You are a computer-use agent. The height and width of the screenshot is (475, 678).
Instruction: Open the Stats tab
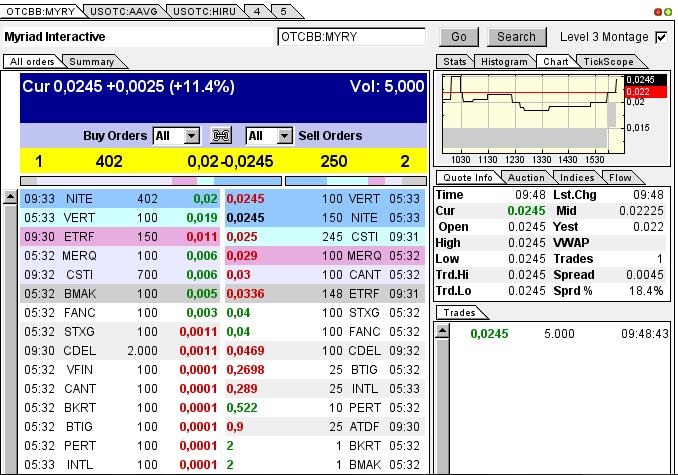pos(455,62)
